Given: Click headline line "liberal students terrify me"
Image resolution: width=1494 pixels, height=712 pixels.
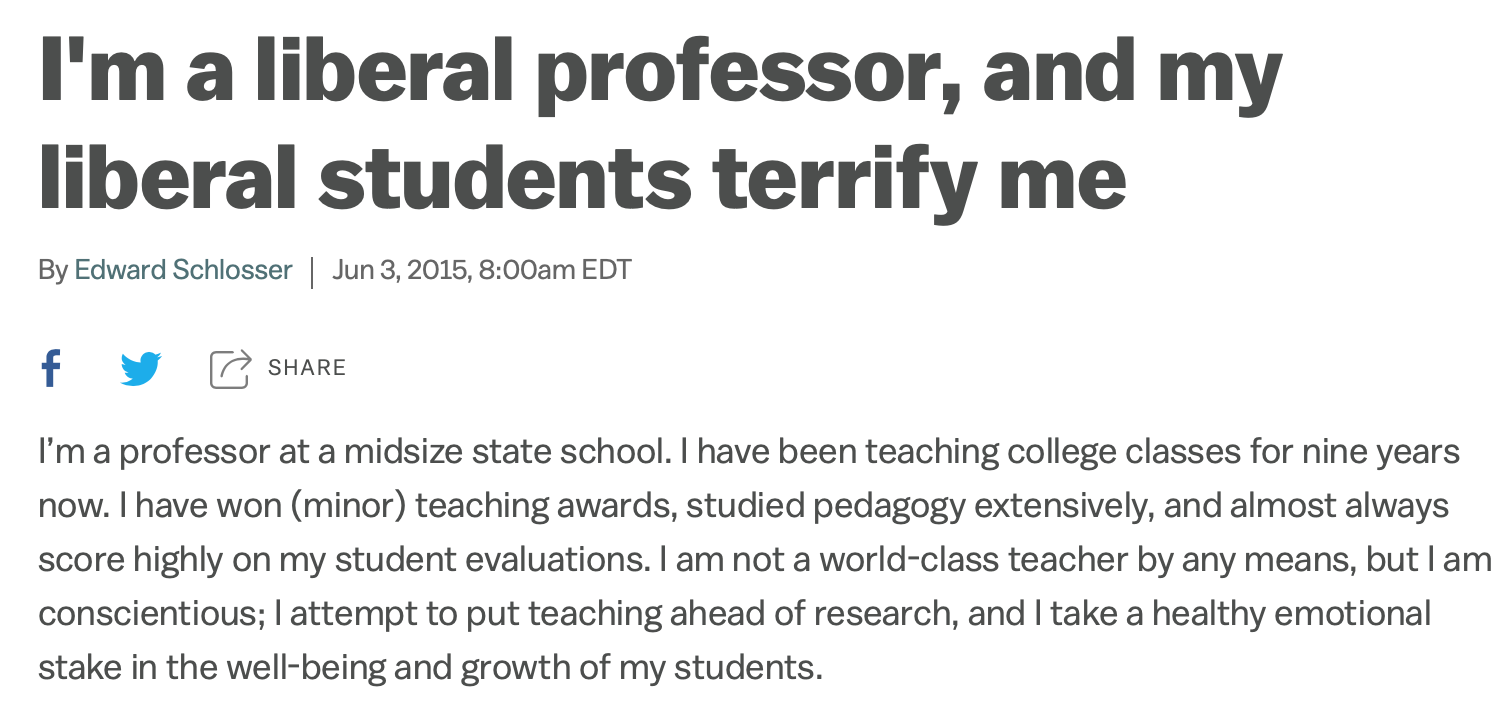Looking at the screenshot, I should (x=583, y=178).
